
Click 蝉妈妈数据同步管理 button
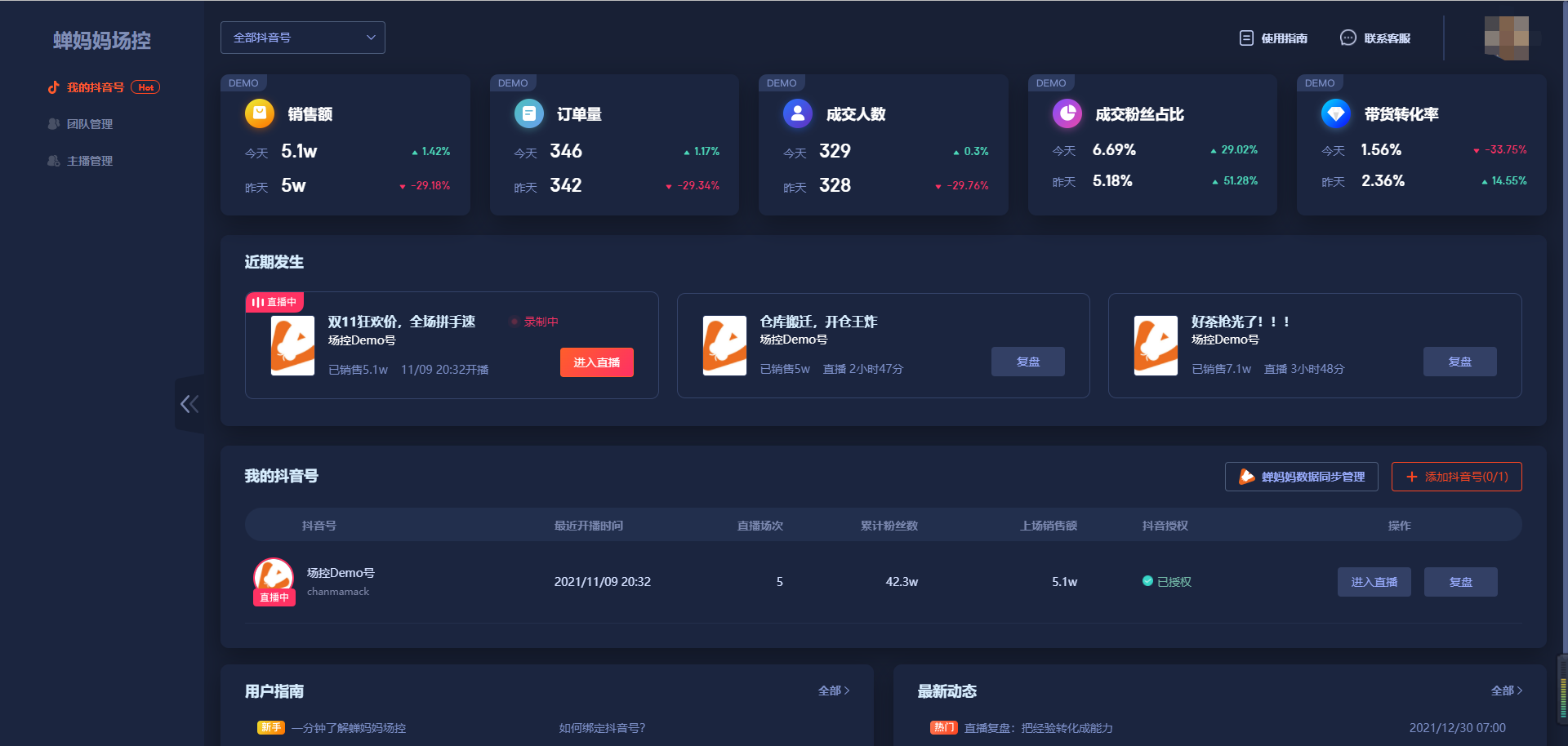click(1302, 477)
